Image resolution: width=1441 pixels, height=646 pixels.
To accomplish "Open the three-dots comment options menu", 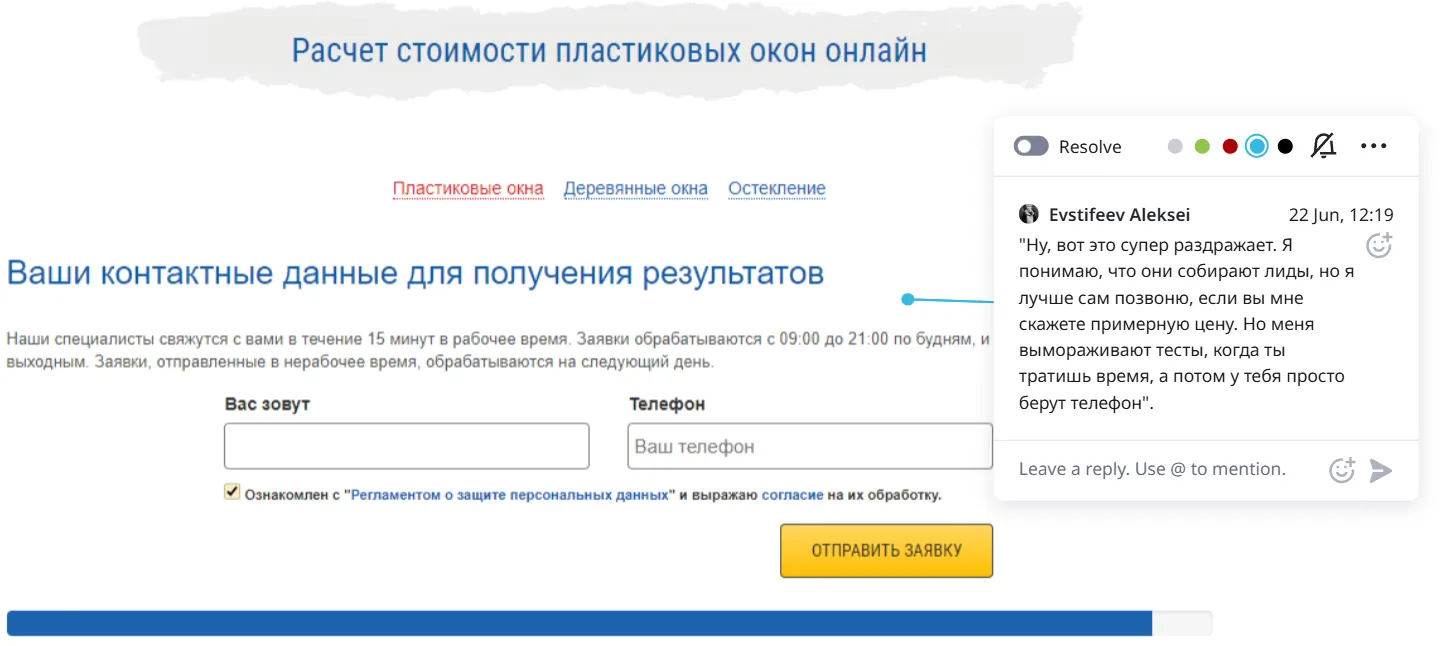I will pyautogui.click(x=1374, y=146).
